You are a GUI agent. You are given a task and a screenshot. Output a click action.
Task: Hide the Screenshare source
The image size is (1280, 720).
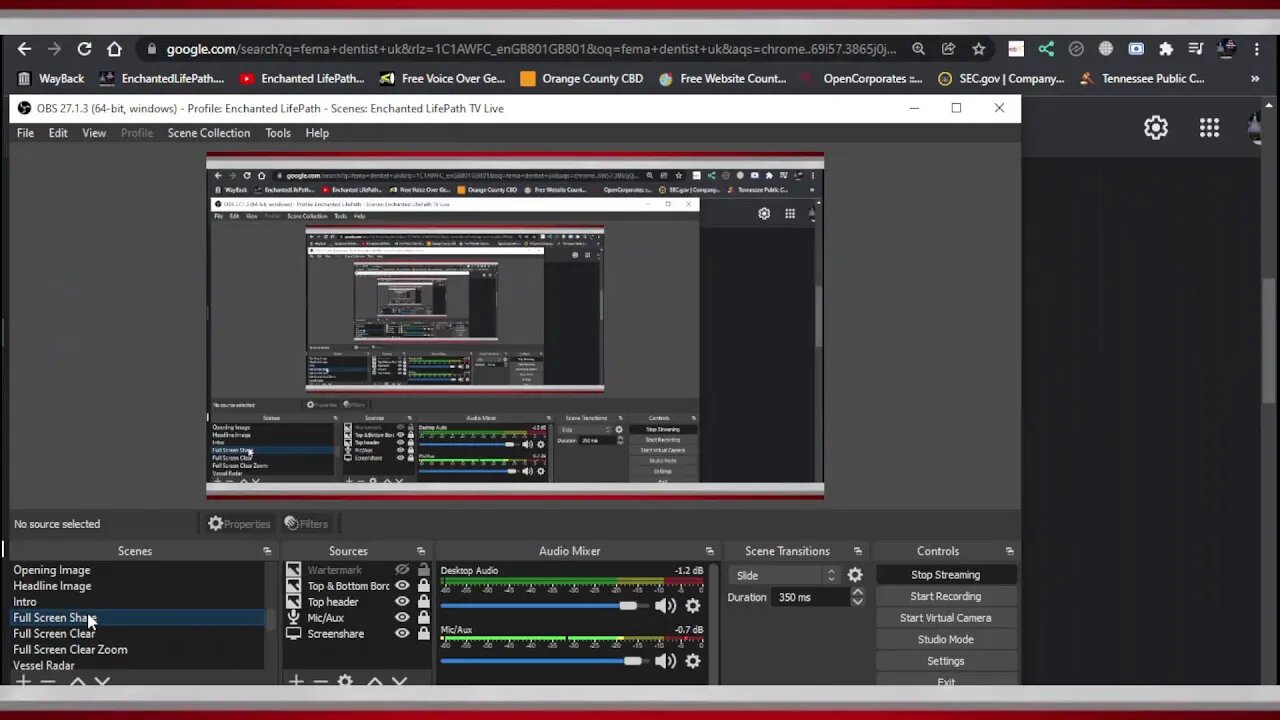402,634
